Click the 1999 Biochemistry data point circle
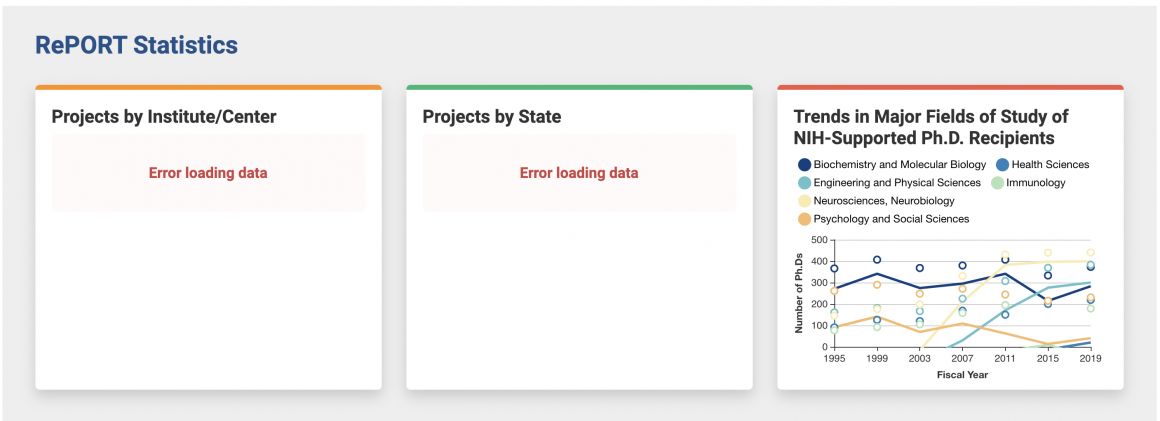The width and height of the screenshot is (1160, 421). pos(877,260)
